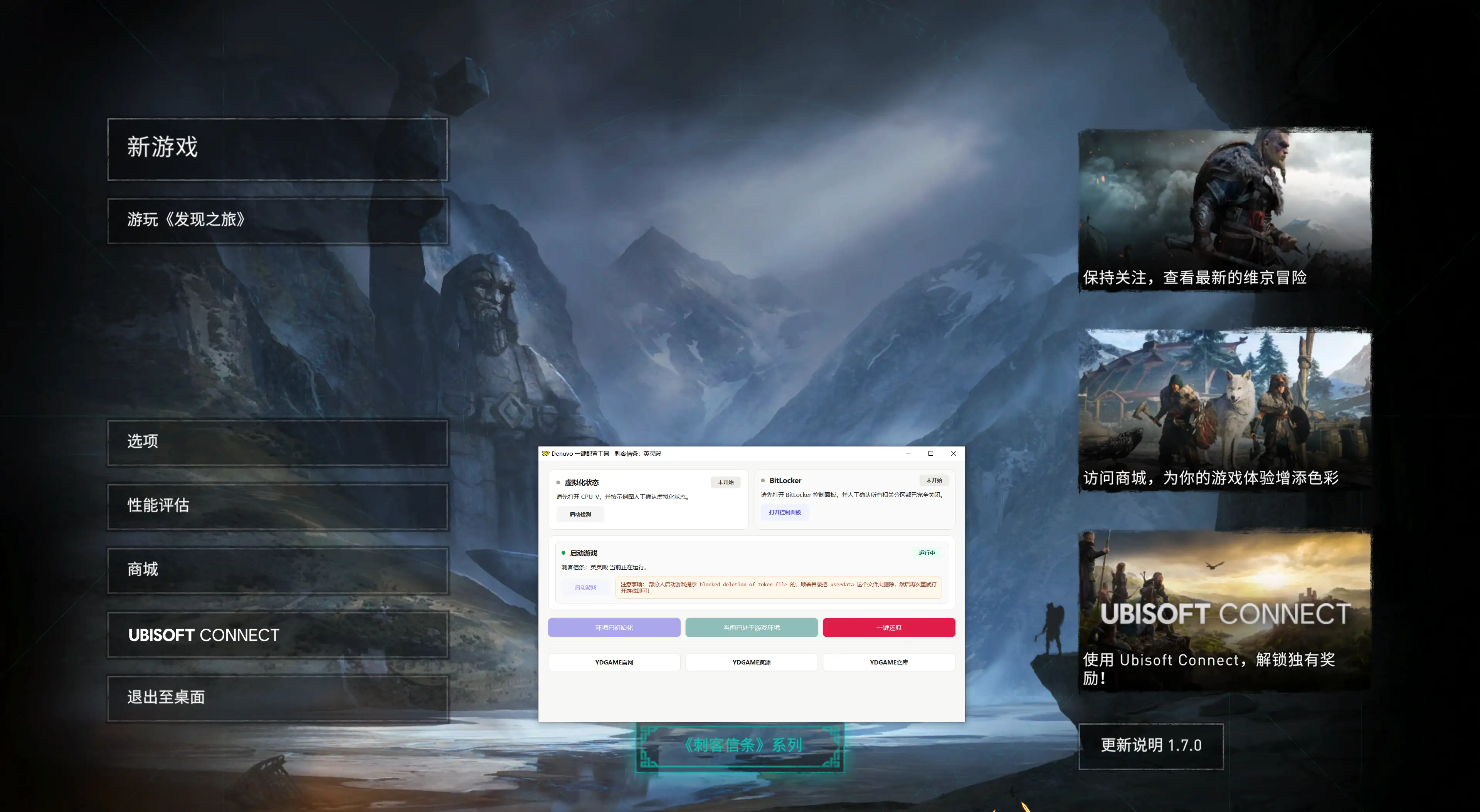Click the 未开始 badge in the BitLocker card

pyautogui.click(x=934, y=481)
